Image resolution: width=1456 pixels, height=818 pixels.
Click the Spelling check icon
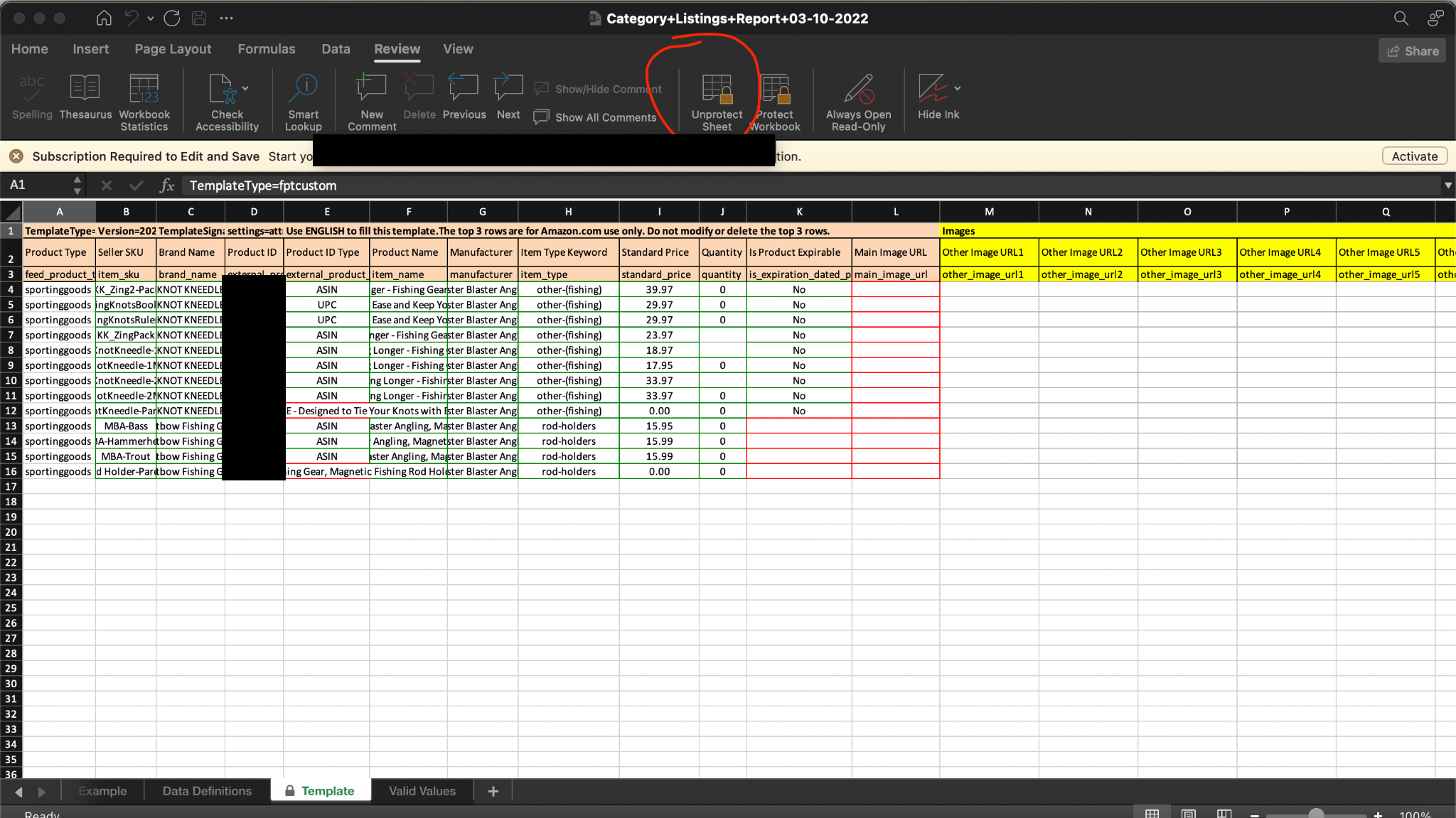pos(32,88)
